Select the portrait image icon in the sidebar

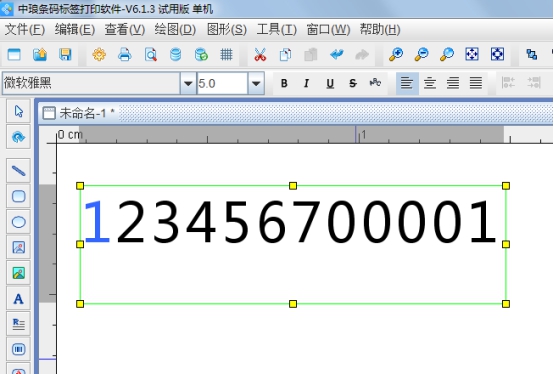click(x=18, y=247)
